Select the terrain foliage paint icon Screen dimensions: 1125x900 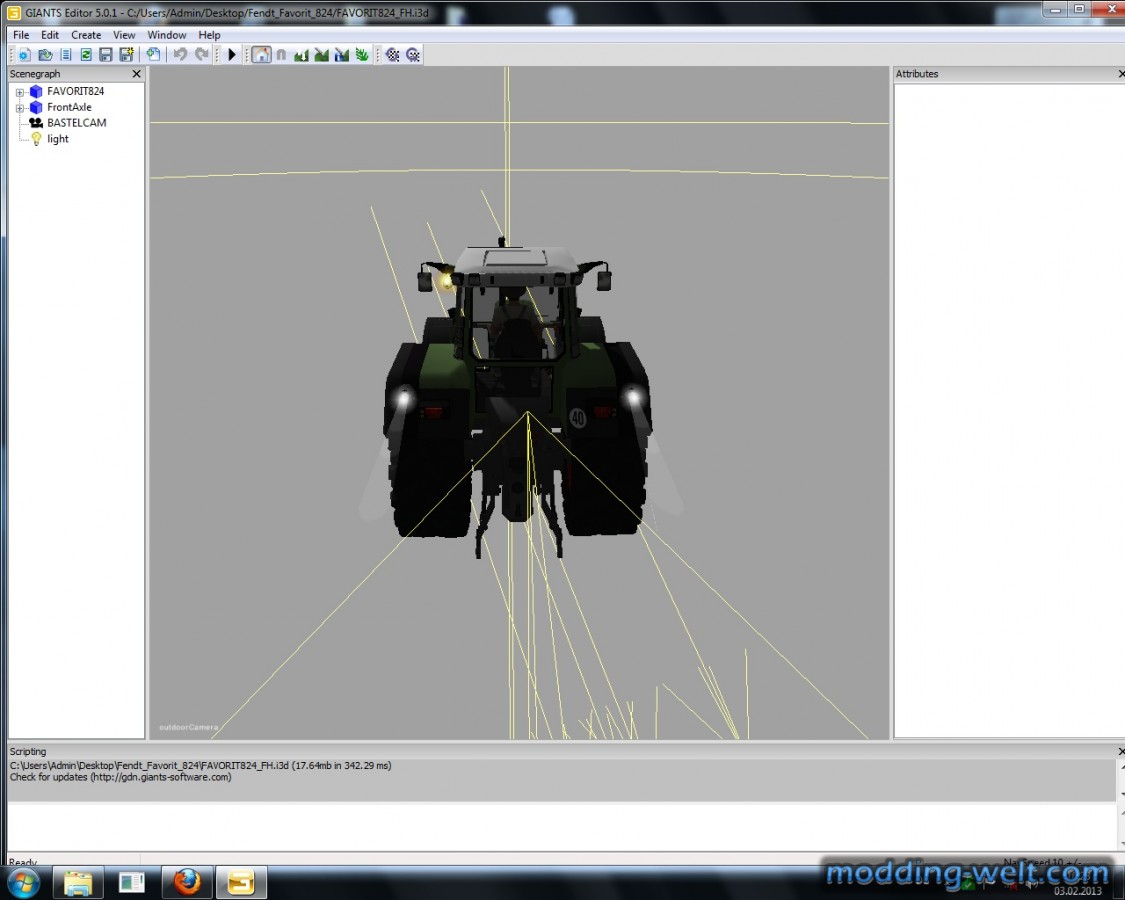(362, 55)
